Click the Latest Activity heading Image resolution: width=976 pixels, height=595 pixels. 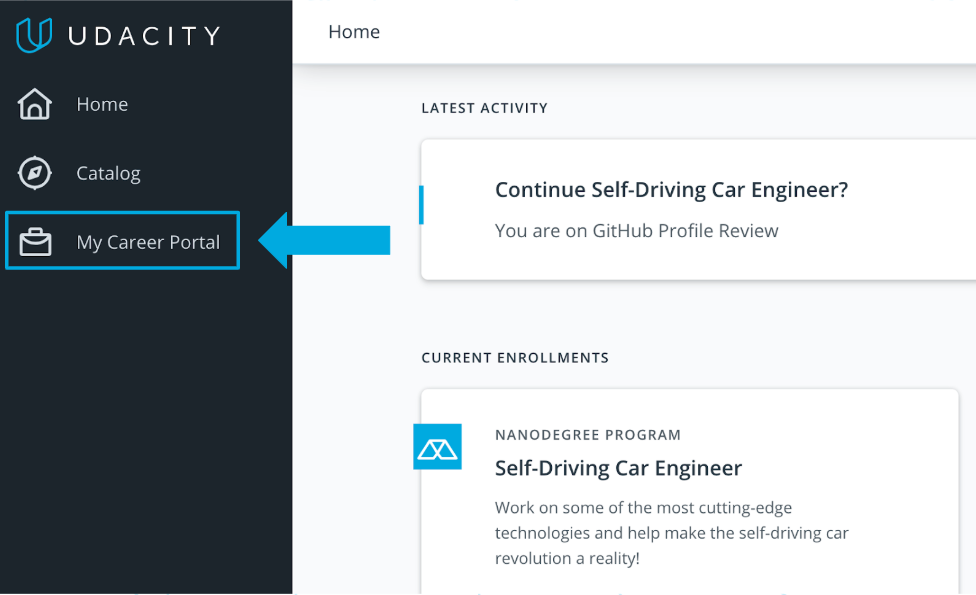point(484,108)
